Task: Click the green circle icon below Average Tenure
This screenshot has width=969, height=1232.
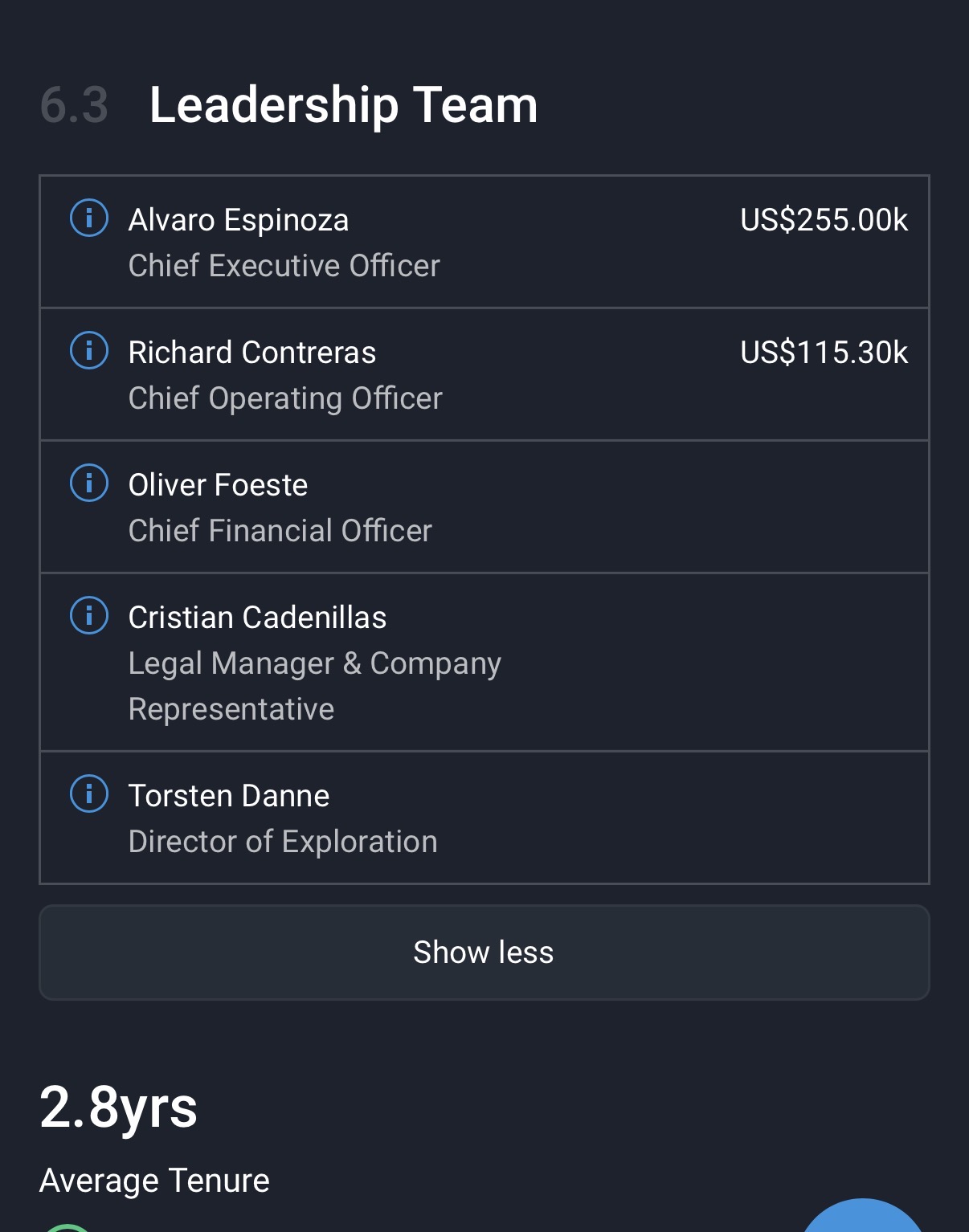Action: coord(68,1228)
